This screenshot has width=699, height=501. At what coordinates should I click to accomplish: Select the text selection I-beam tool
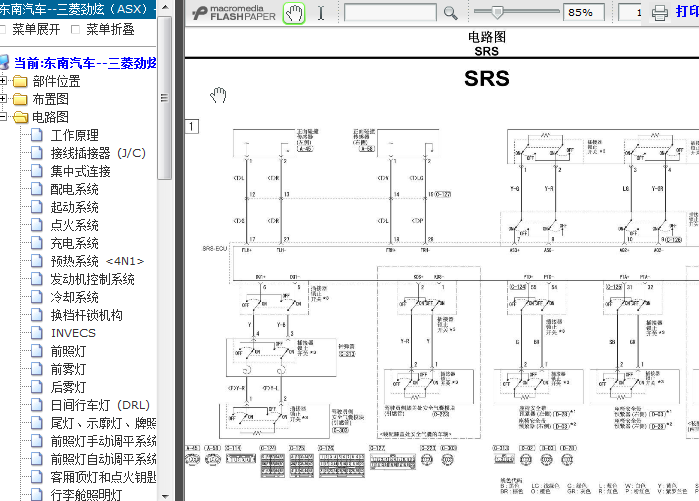tap(321, 13)
